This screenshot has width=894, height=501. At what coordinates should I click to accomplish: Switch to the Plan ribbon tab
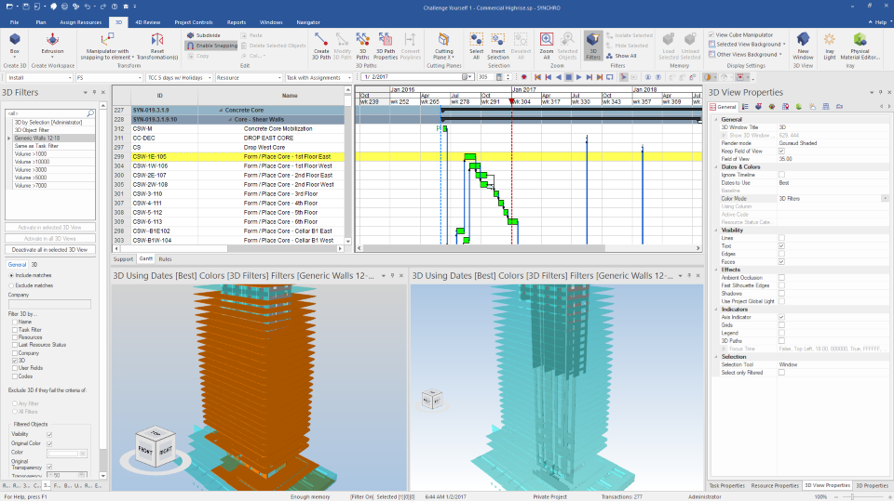coord(40,22)
